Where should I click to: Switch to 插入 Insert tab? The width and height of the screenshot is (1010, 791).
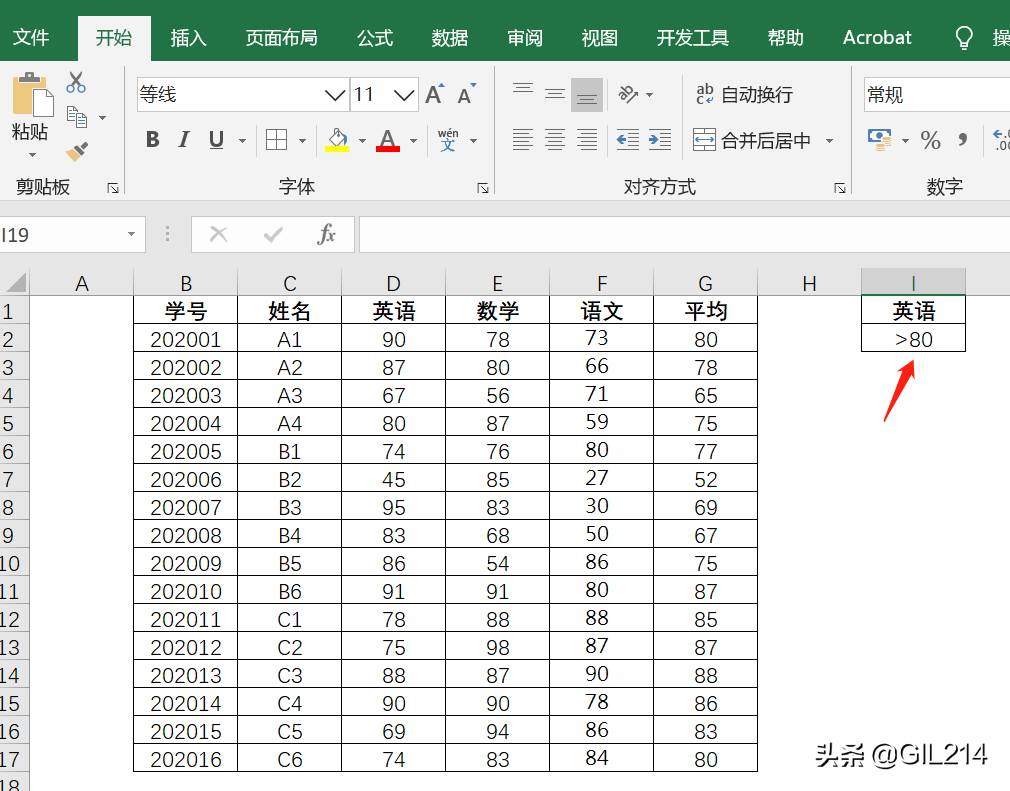click(x=188, y=37)
